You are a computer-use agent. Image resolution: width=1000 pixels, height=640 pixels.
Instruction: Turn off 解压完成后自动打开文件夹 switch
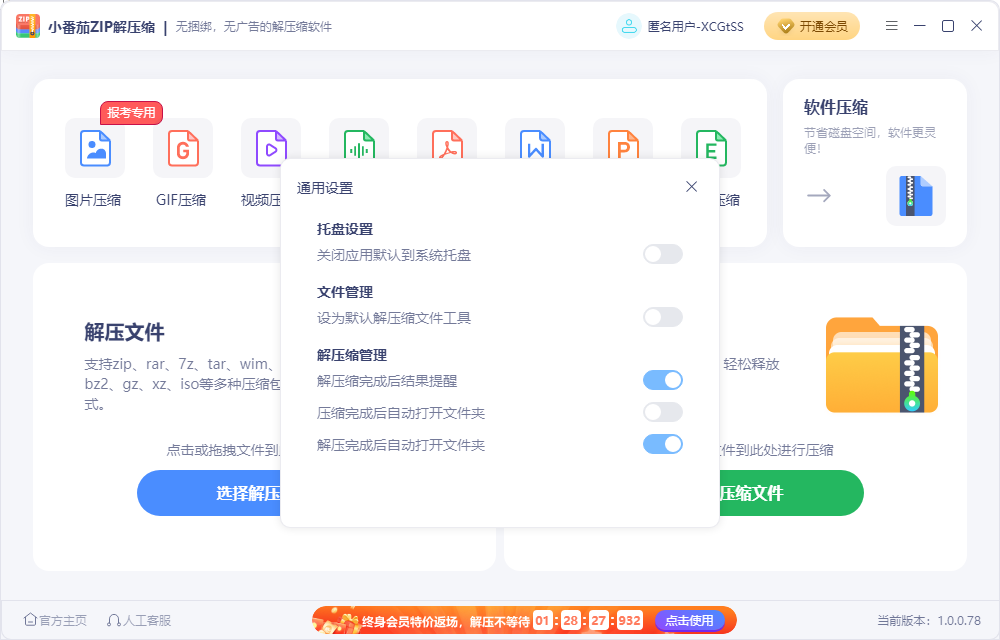663,444
